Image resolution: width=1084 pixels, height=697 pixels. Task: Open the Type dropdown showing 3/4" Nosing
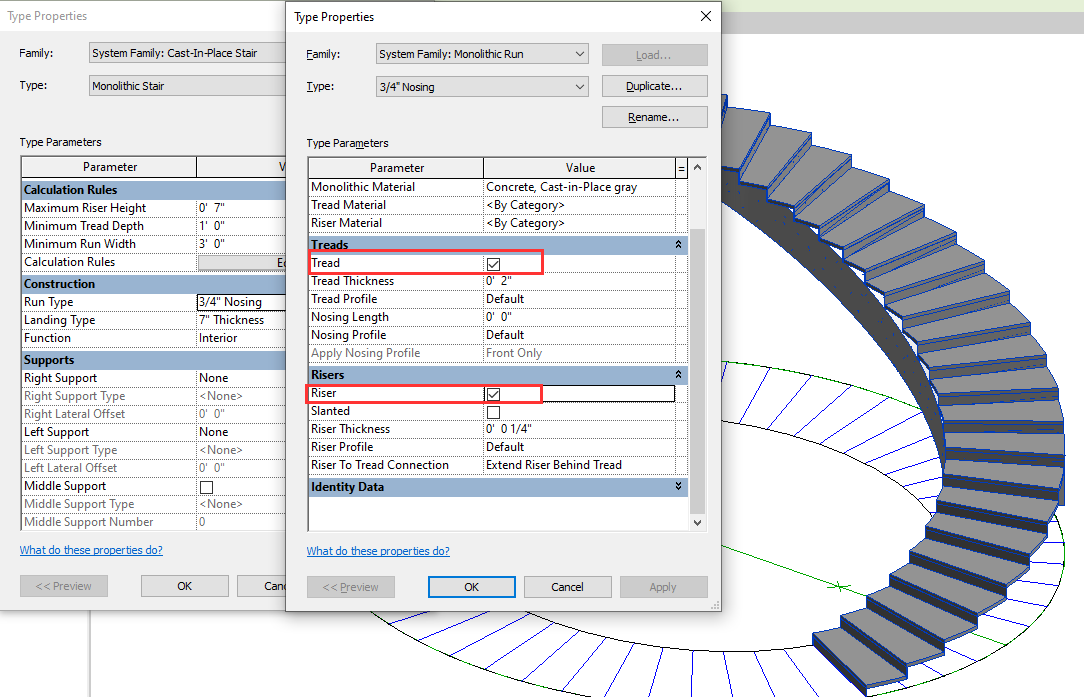point(577,86)
